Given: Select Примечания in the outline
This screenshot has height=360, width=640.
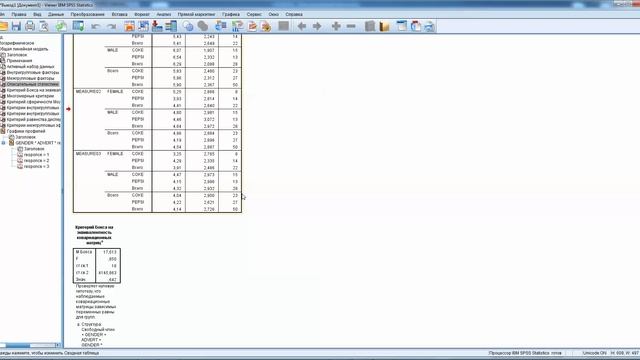Looking at the screenshot, I should (19, 61).
